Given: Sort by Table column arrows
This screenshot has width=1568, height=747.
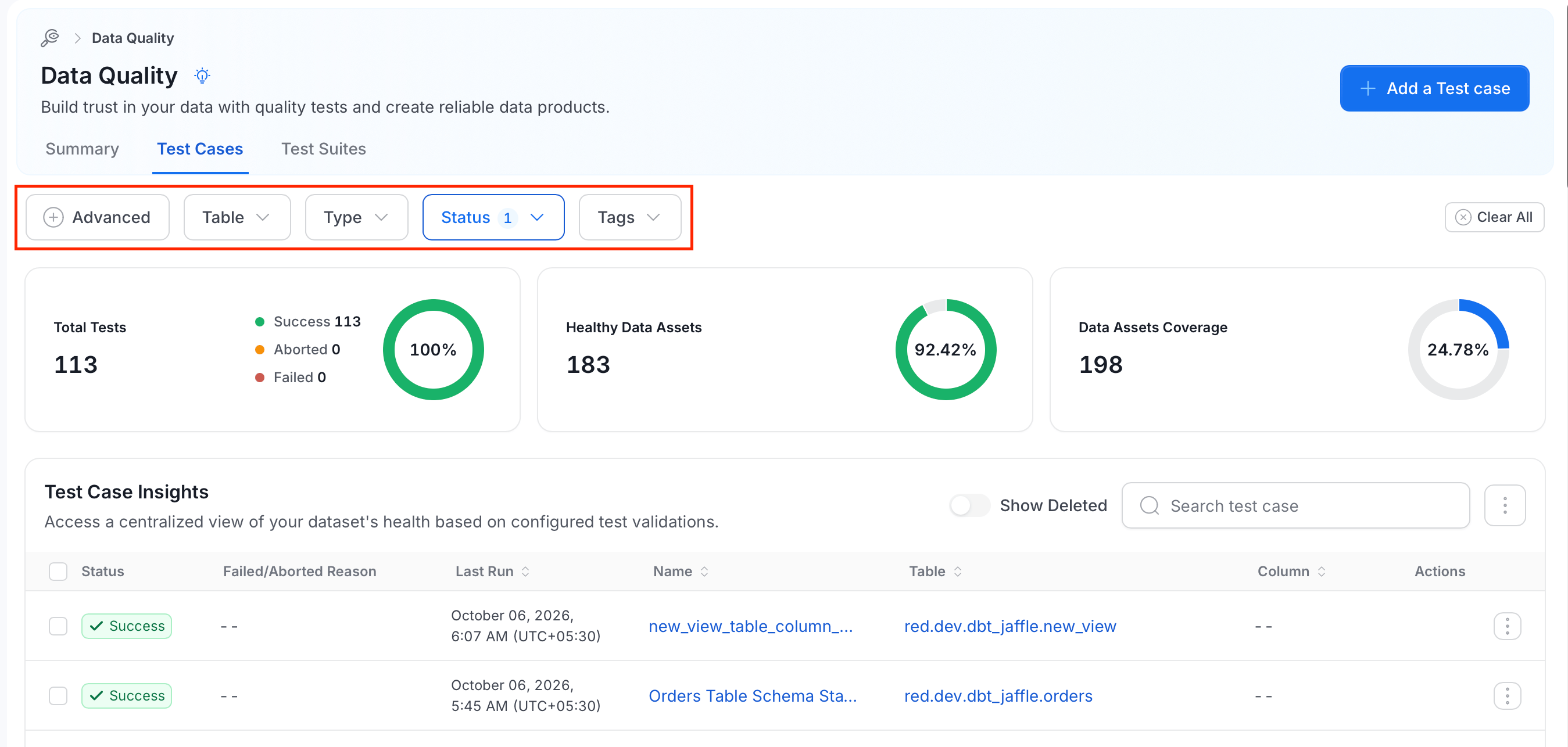Looking at the screenshot, I should click(x=957, y=571).
